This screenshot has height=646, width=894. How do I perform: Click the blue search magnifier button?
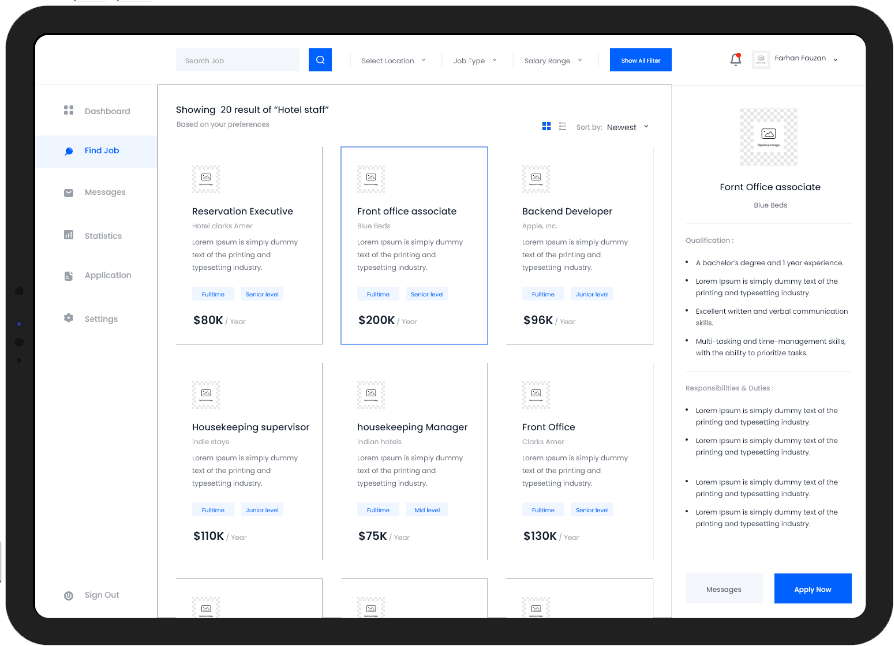[320, 60]
